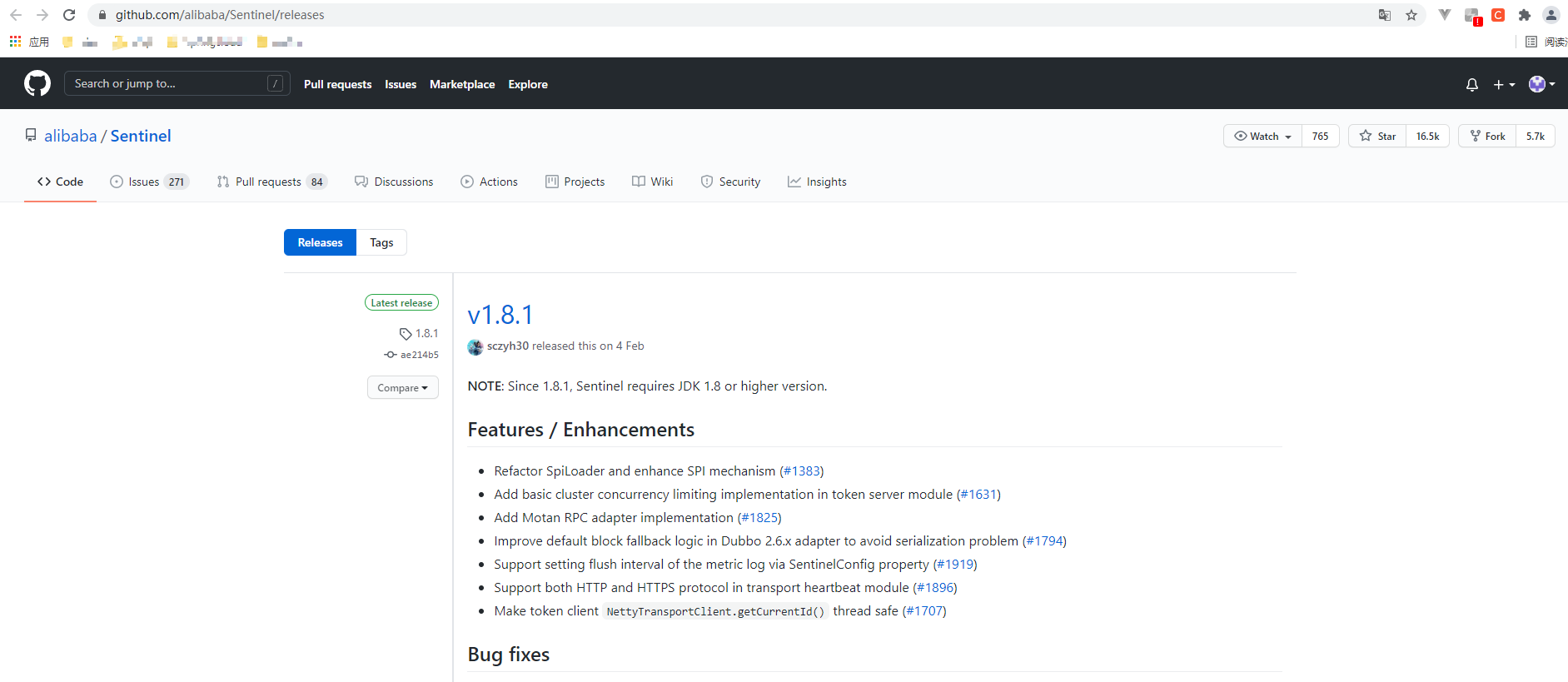Click the Features / Enhancements heading
1568x682 pixels.
581,430
